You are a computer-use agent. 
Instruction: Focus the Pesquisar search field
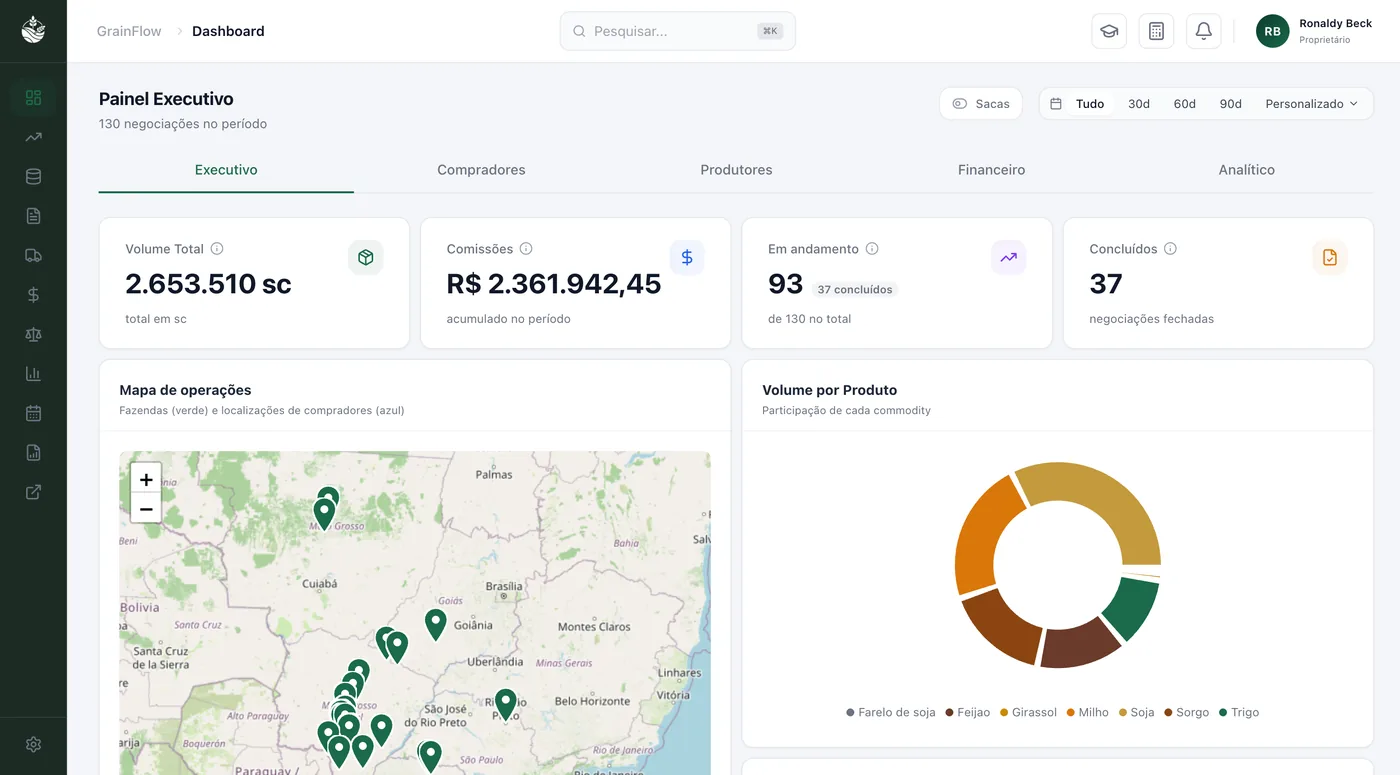[x=678, y=31]
